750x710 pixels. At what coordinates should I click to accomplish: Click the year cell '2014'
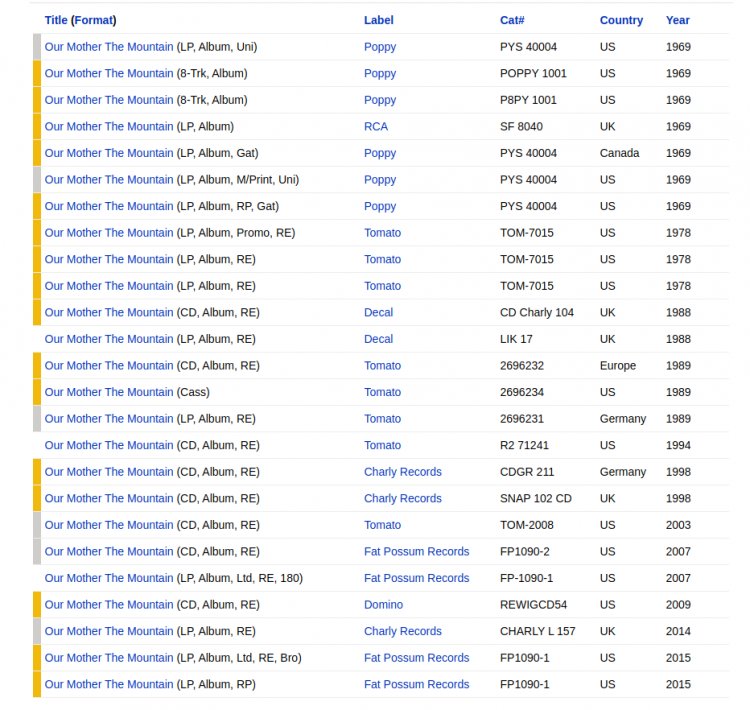pos(678,631)
